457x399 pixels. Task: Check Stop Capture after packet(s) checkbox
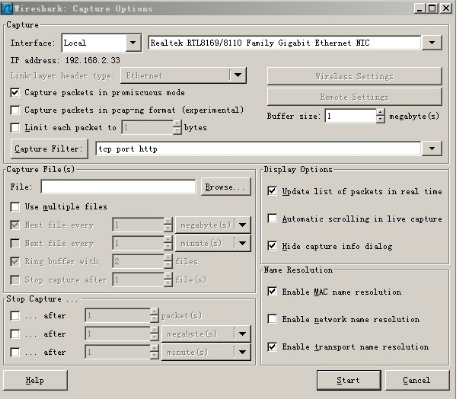point(15,315)
